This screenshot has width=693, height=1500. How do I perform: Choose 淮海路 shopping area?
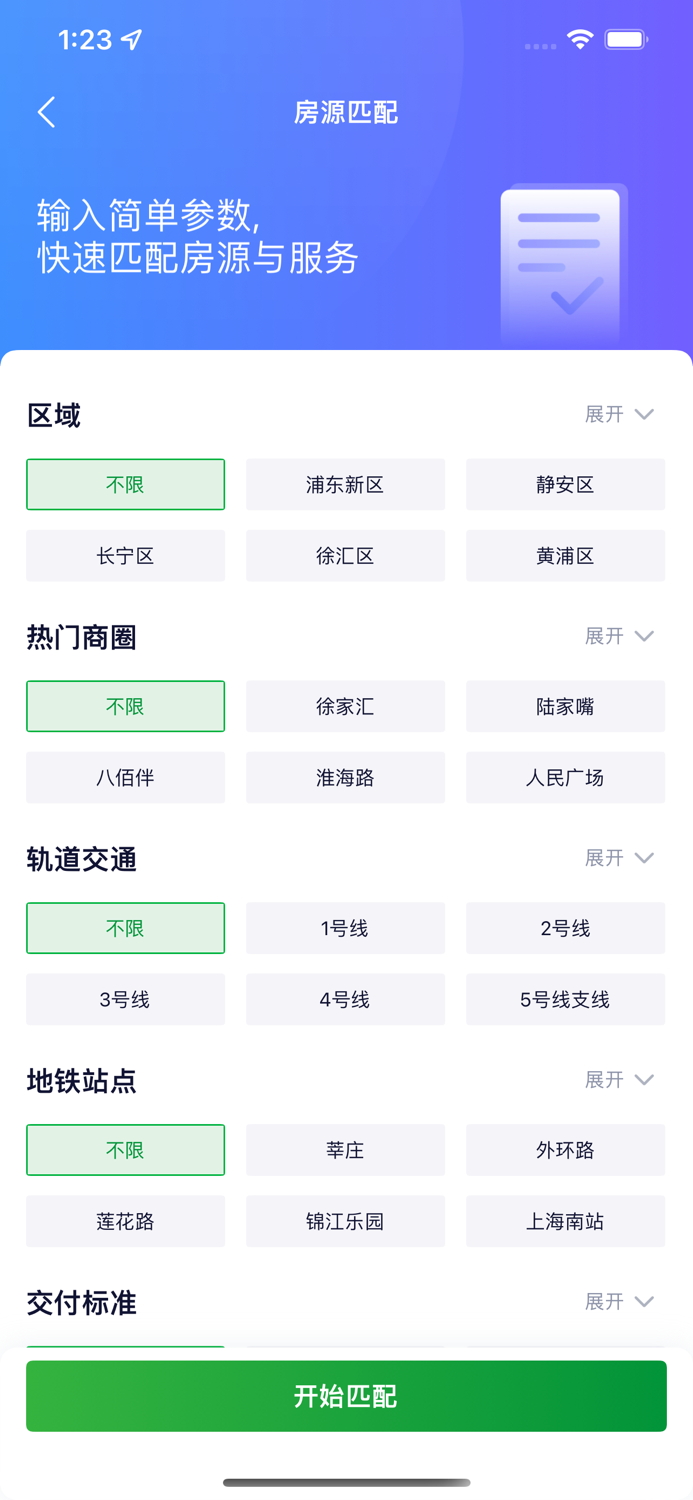point(345,777)
